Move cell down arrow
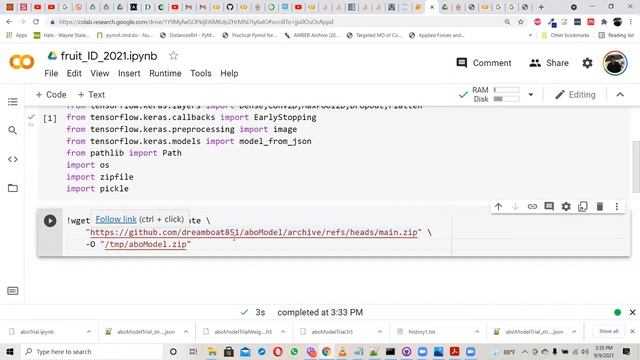The image size is (640, 360). (x=515, y=207)
